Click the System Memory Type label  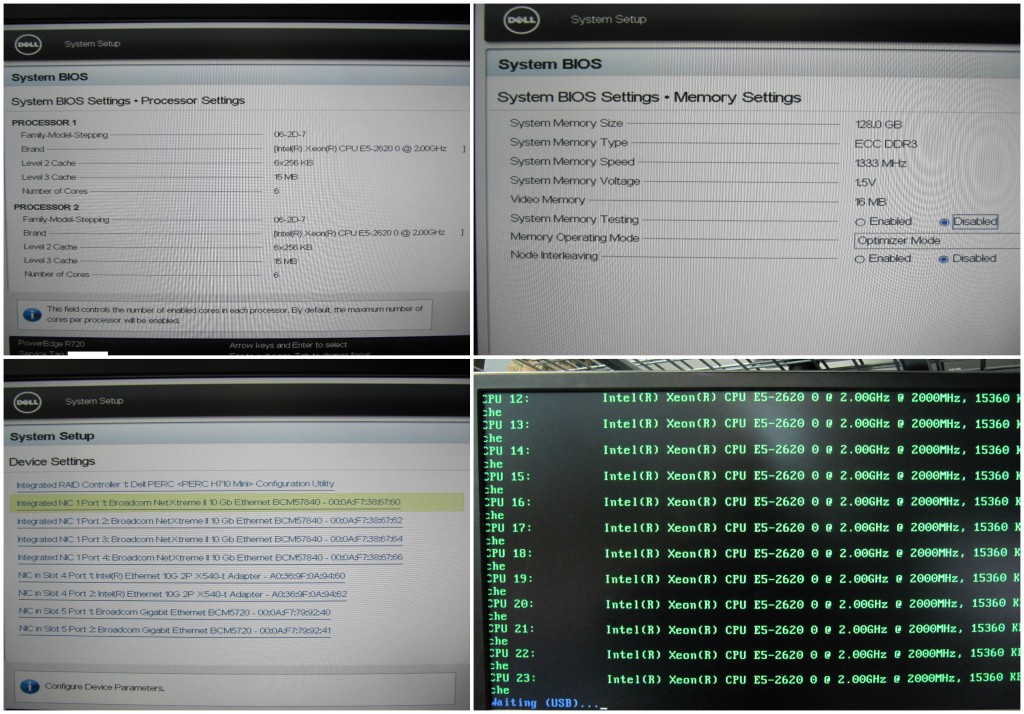(568, 142)
